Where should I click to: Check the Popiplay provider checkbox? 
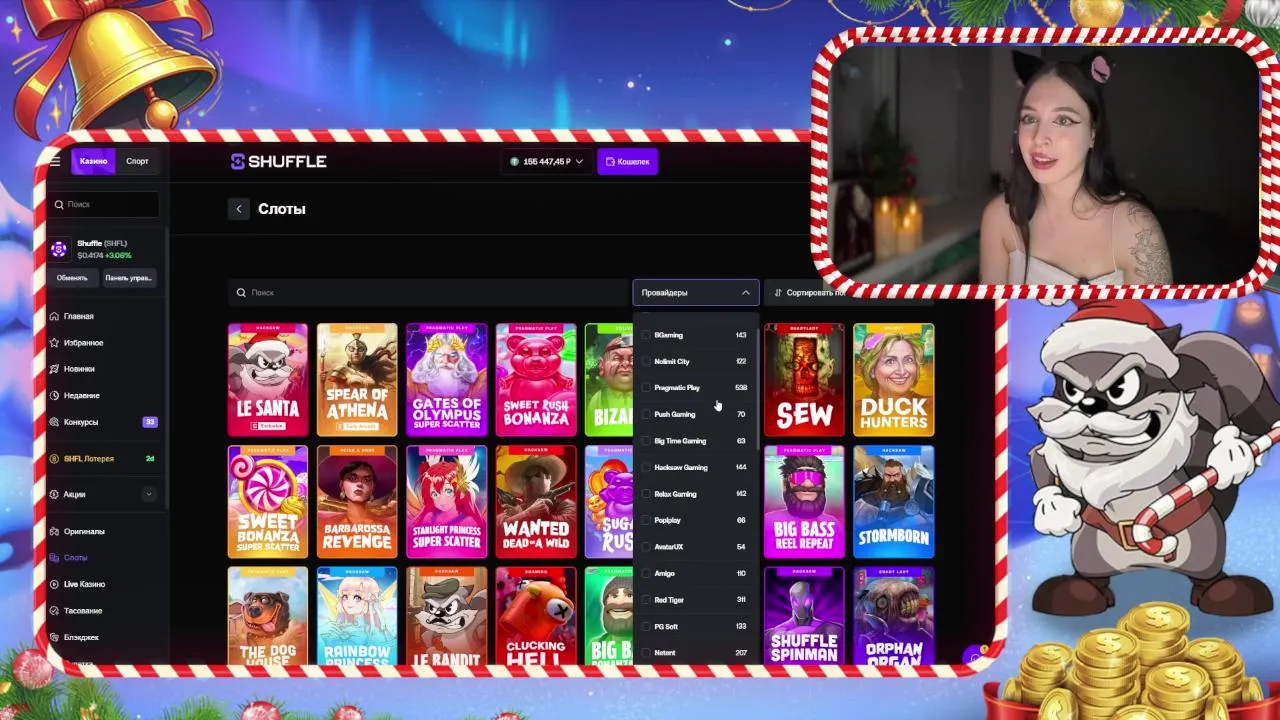(646, 520)
